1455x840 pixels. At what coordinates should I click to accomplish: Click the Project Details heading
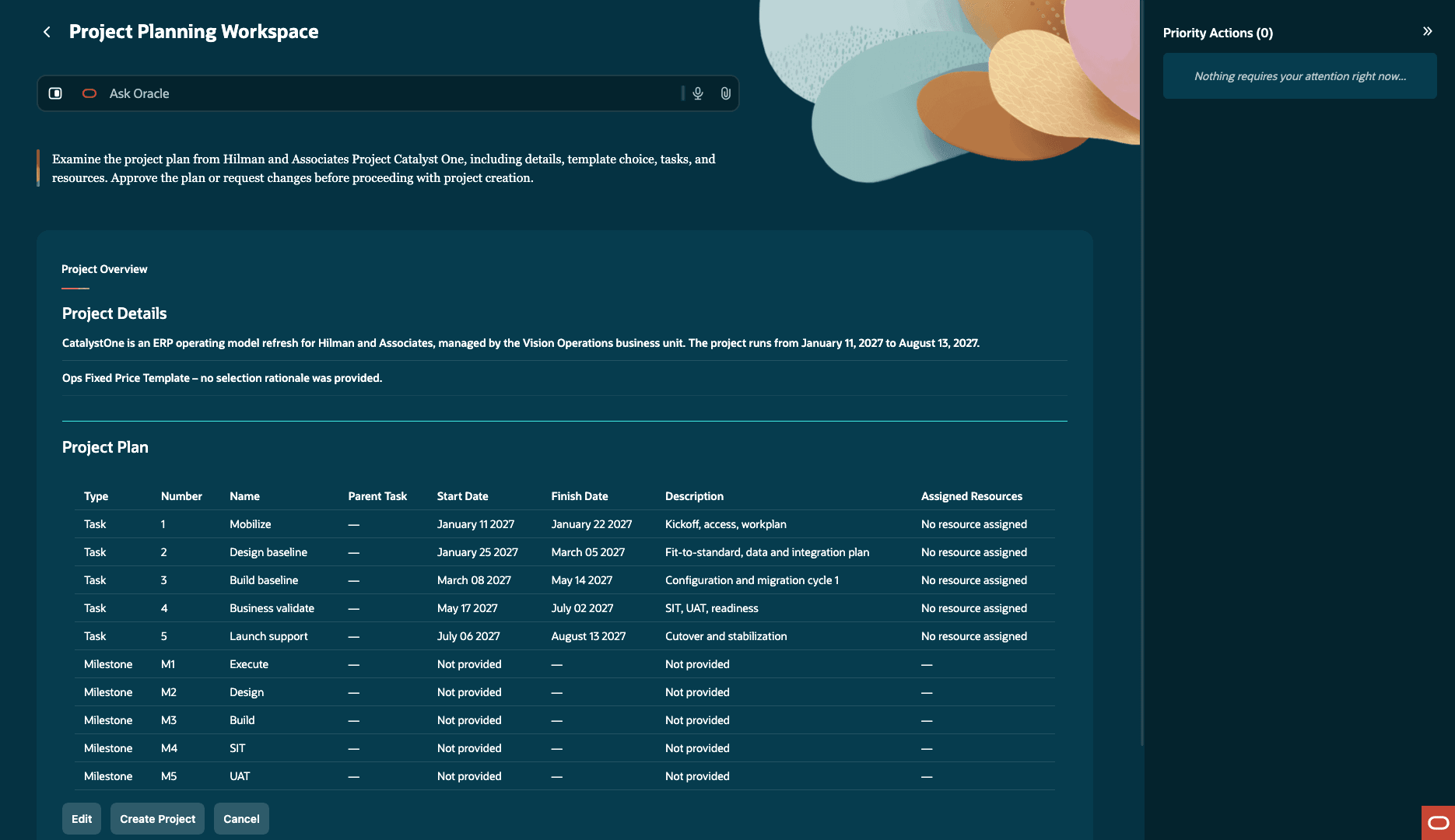tap(114, 313)
